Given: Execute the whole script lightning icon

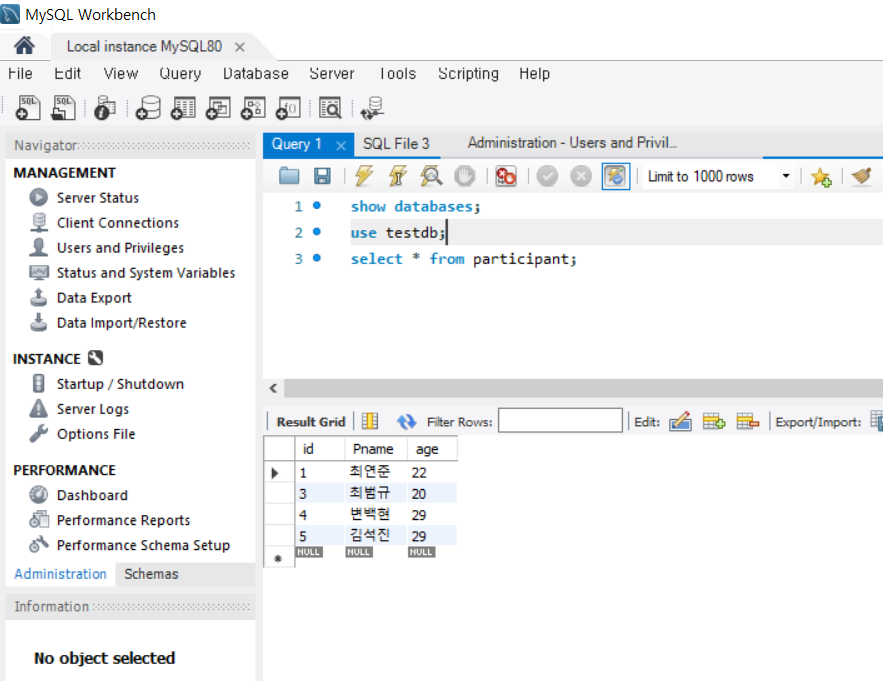Looking at the screenshot, I should pyautogui.click(x=364, y=176).
